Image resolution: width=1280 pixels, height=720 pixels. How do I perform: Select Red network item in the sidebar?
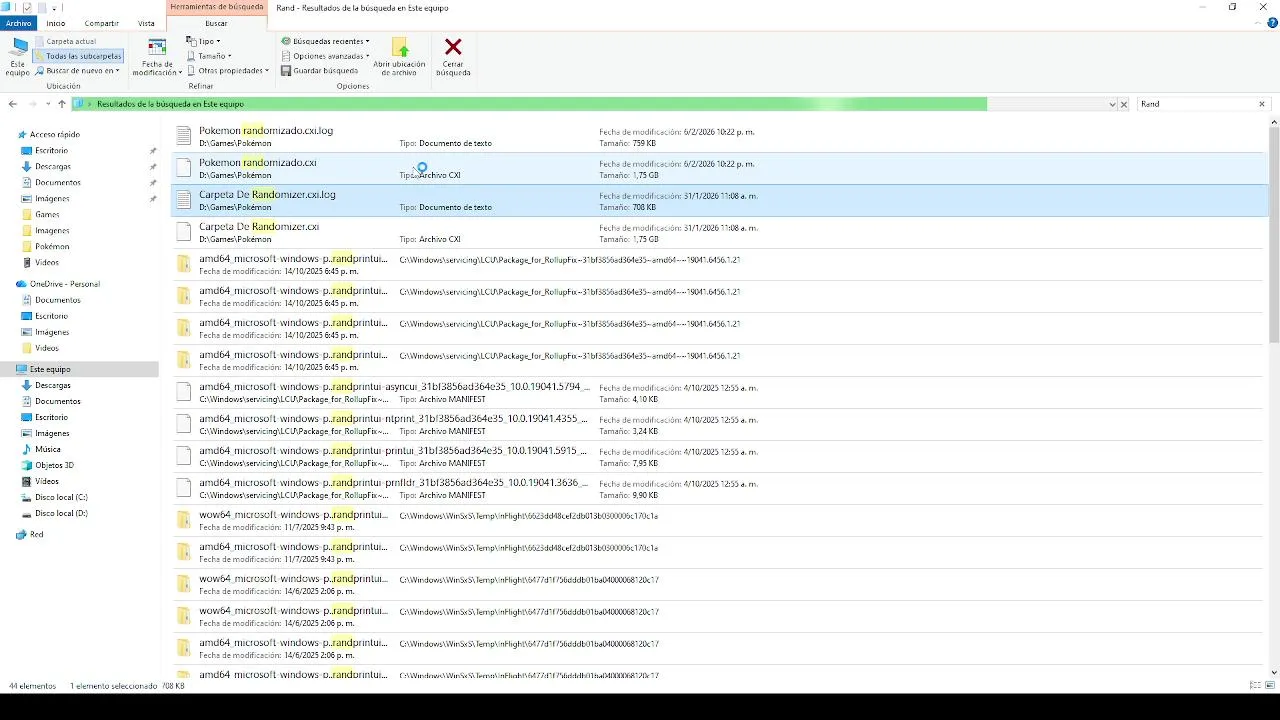pos(36,534)
